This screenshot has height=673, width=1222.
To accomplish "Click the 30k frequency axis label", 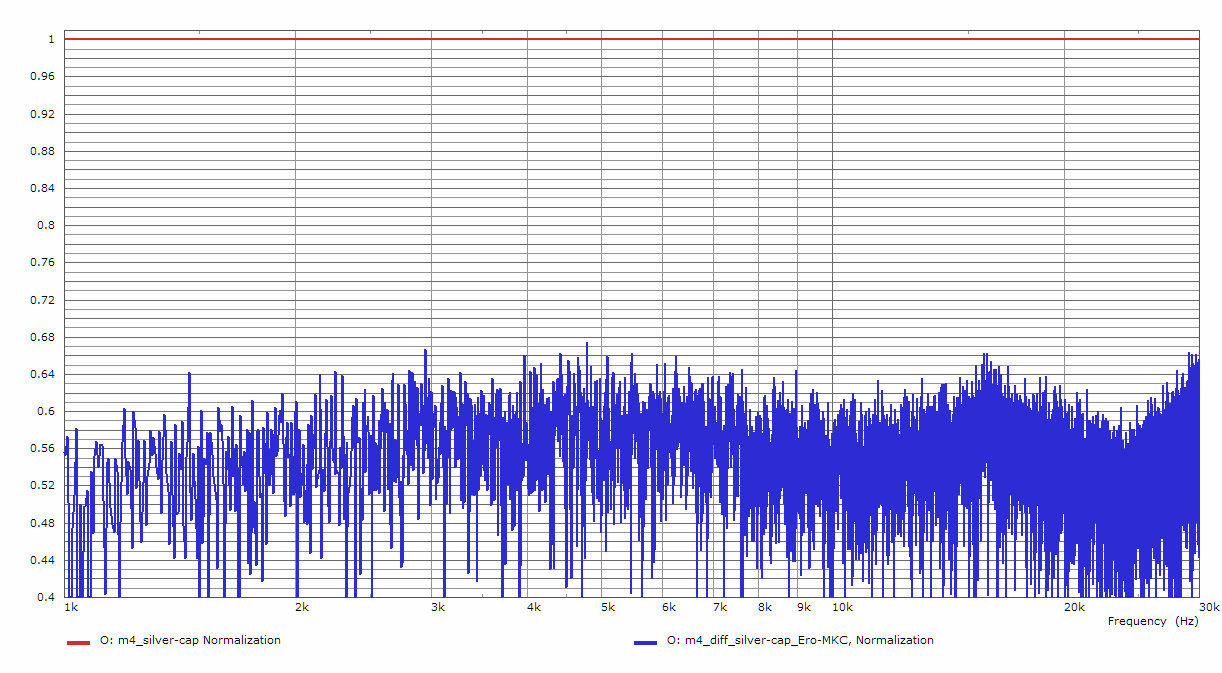I will (x=1209, y=607).
